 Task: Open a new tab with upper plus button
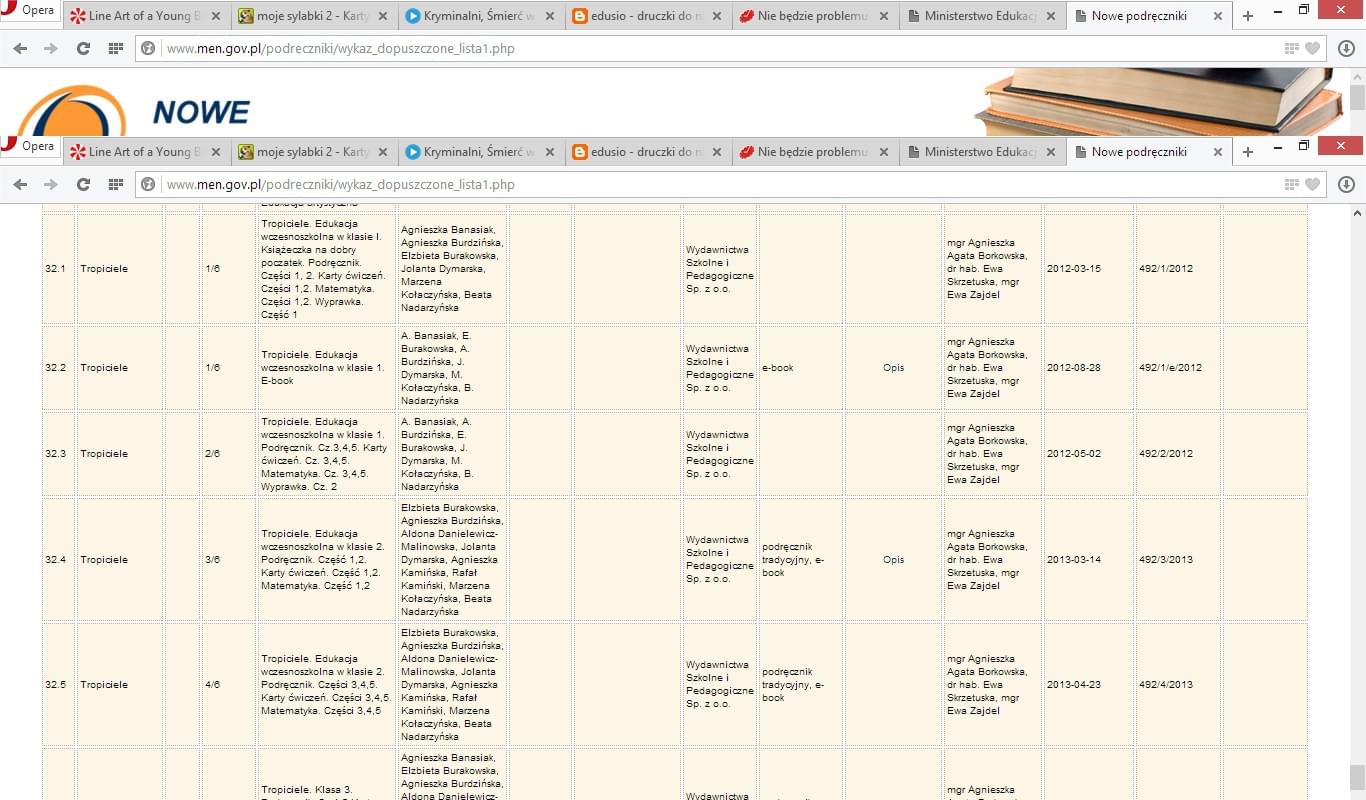coord(1248,16)
